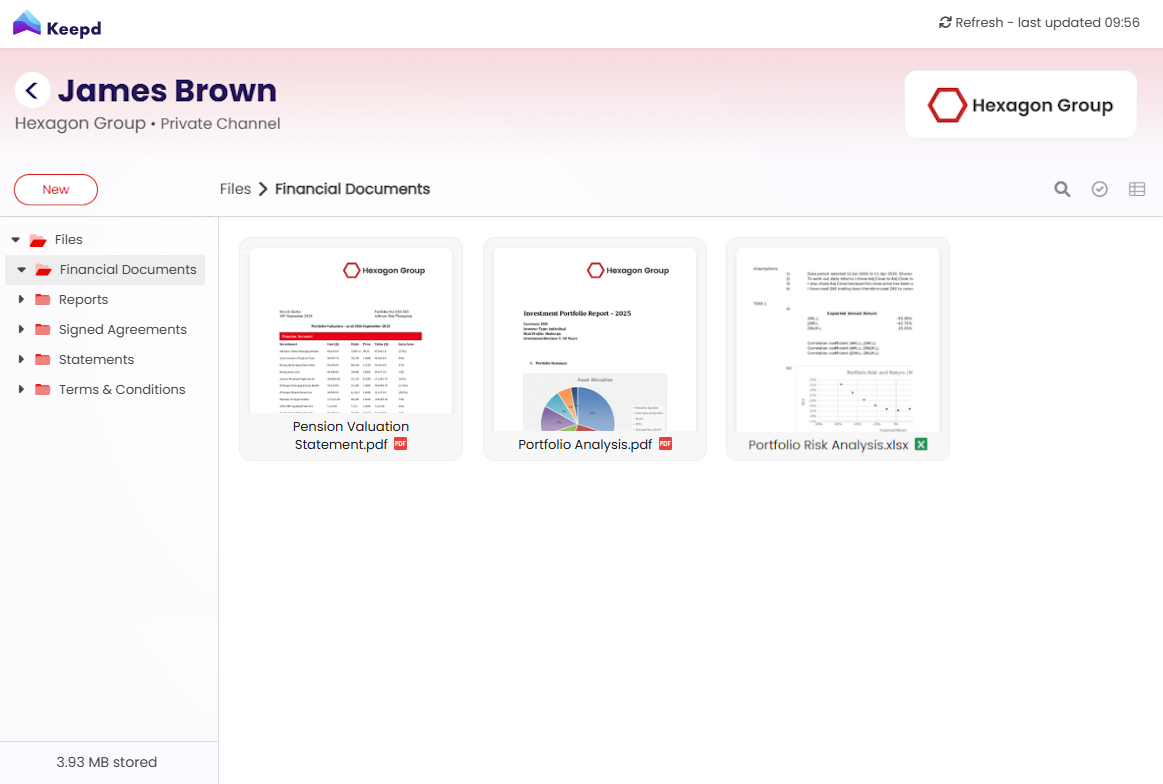The height and width of the screenshot is (784, 1163).
Task: Collapse the Financial Documents tree node
Action: tap(22, 270)
